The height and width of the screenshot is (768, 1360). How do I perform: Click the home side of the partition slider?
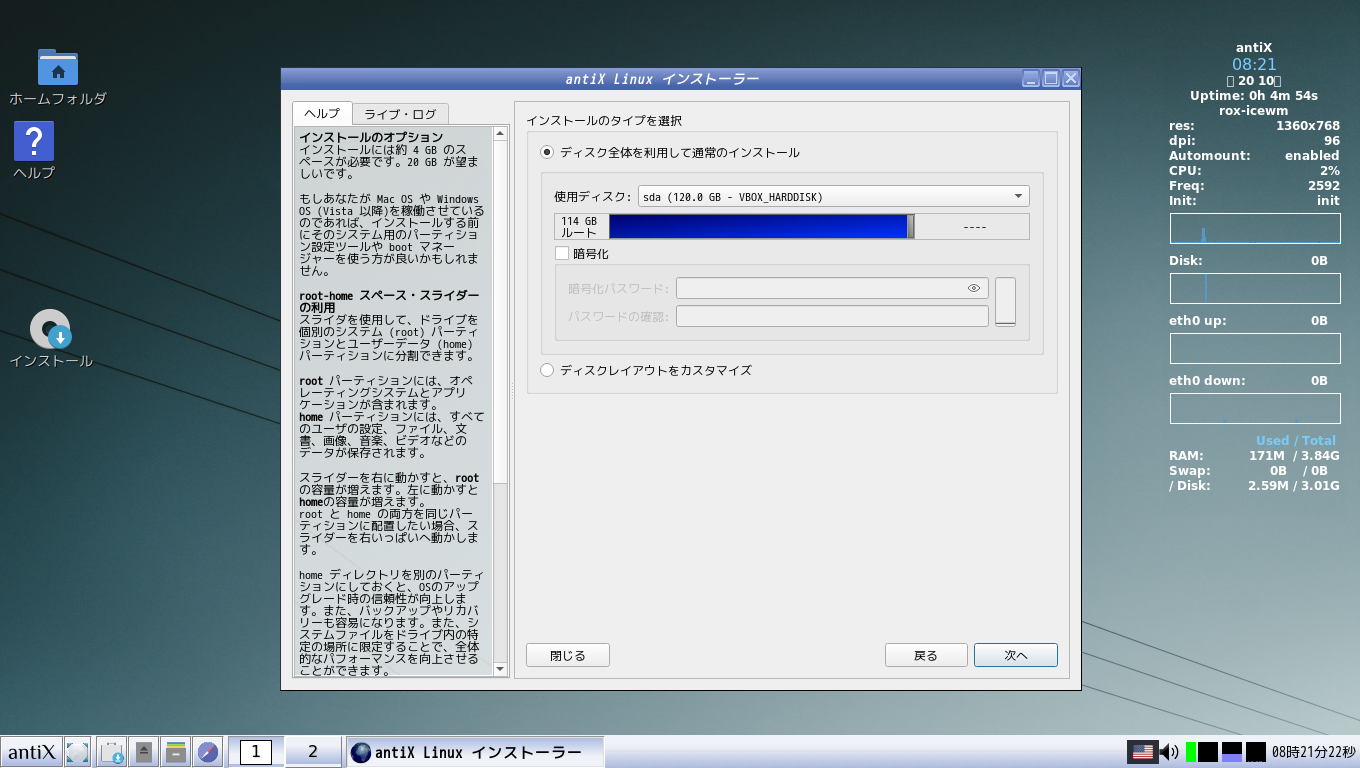coord(972,227)
